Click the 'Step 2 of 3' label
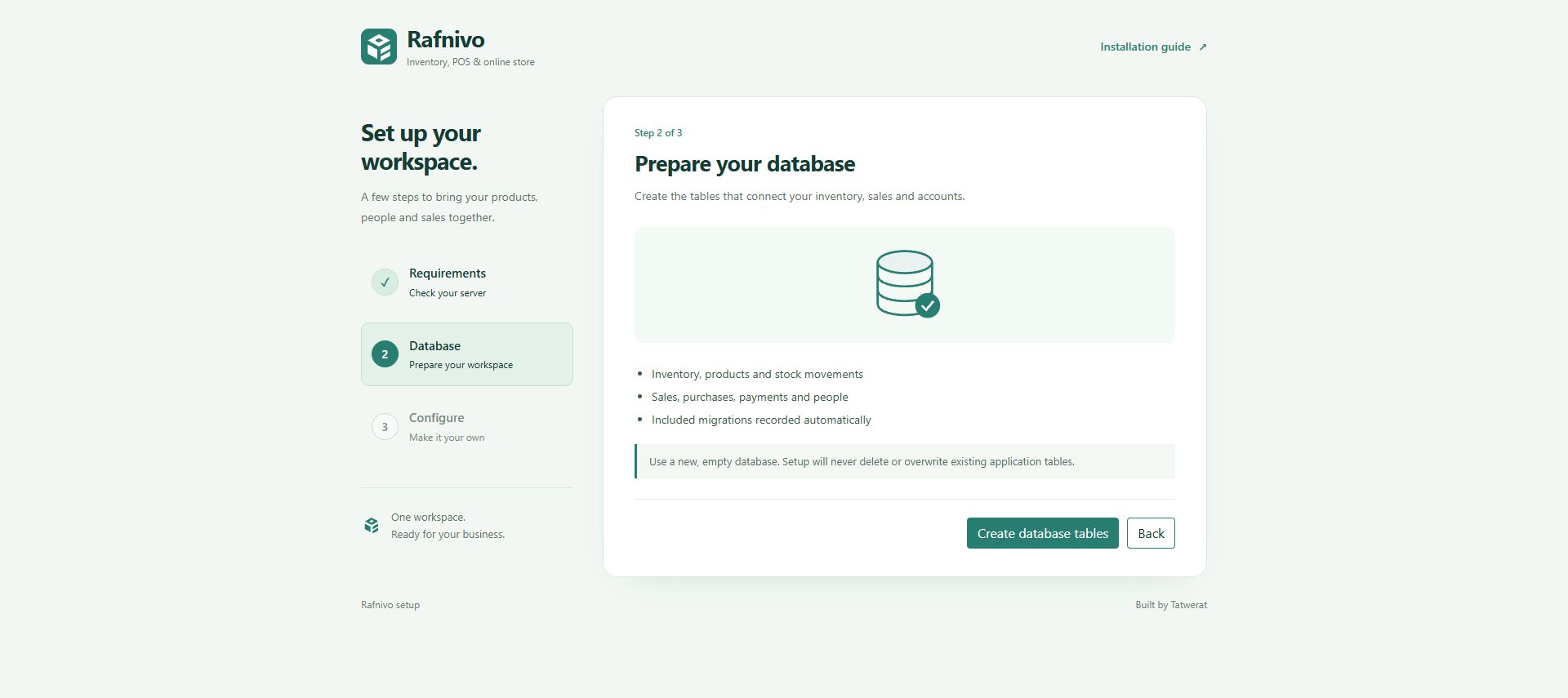Screen dimensions: 1568x698 [x=658, y=133]
